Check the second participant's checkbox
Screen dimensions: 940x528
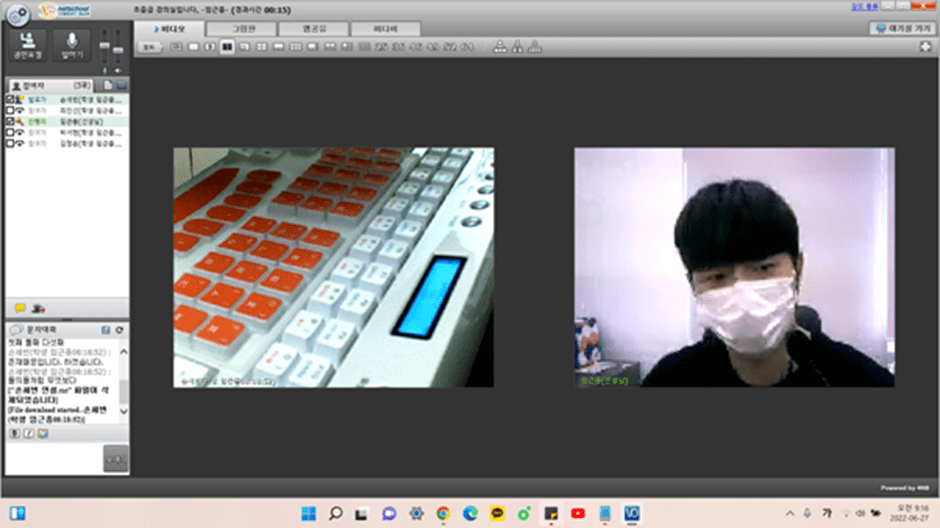(10, 110)
